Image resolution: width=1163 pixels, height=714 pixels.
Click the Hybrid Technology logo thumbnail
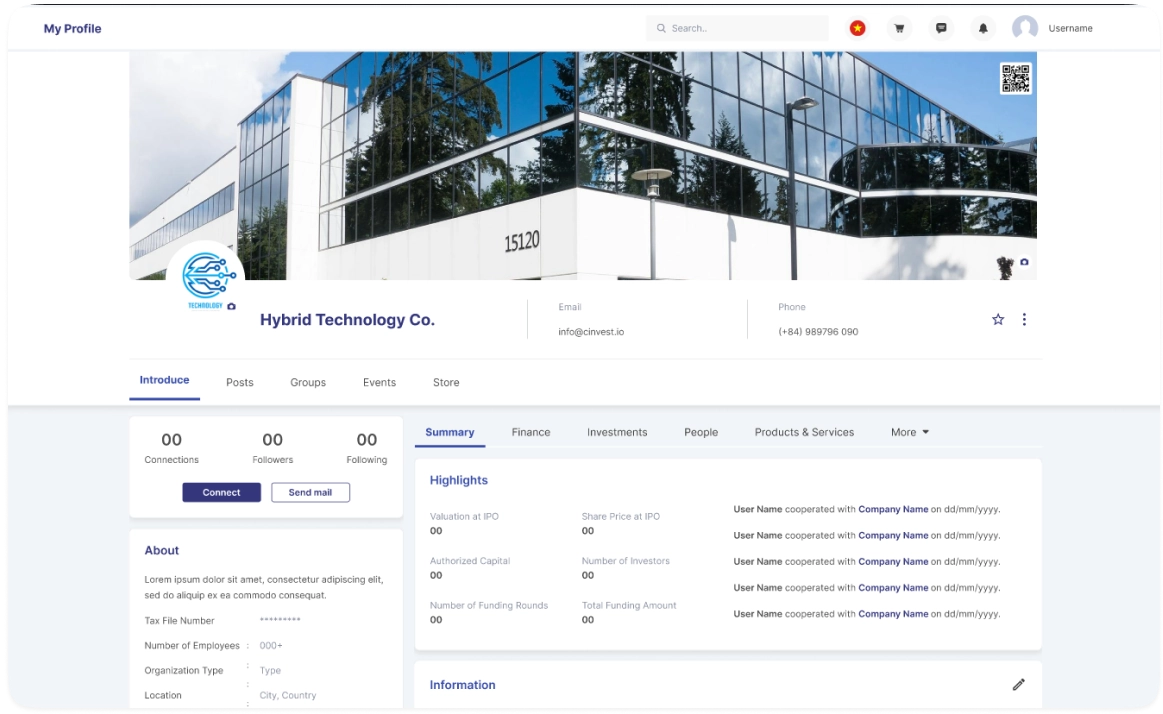205,275
